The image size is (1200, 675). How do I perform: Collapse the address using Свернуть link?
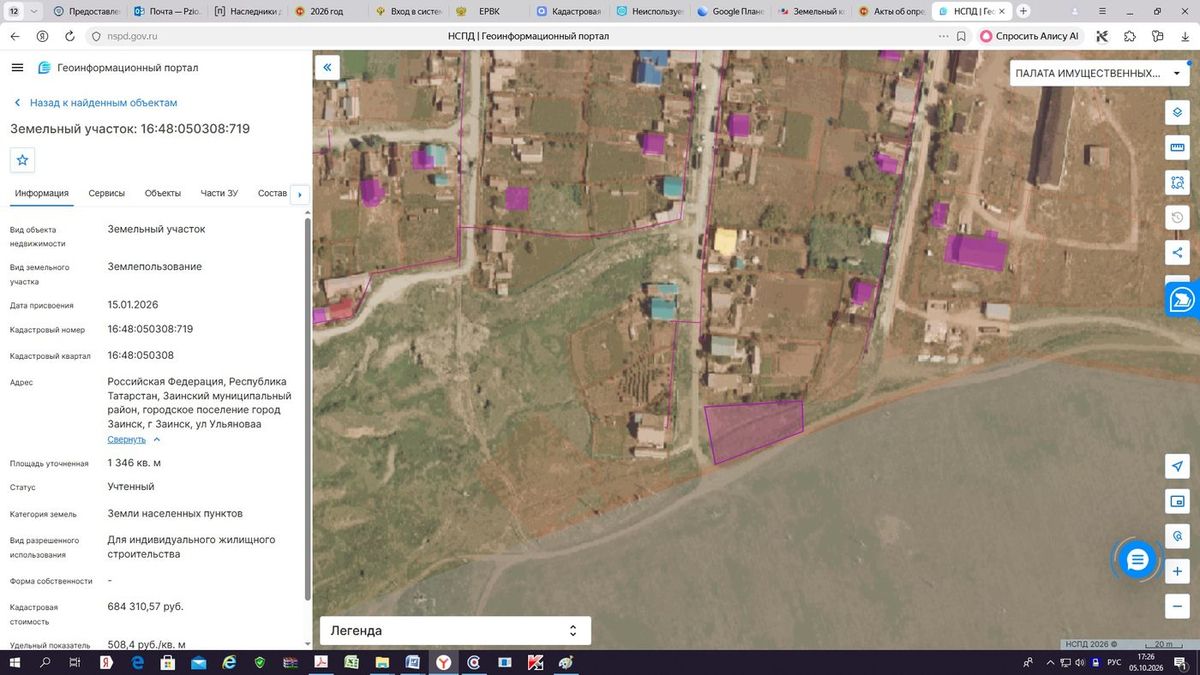[134, 440]
